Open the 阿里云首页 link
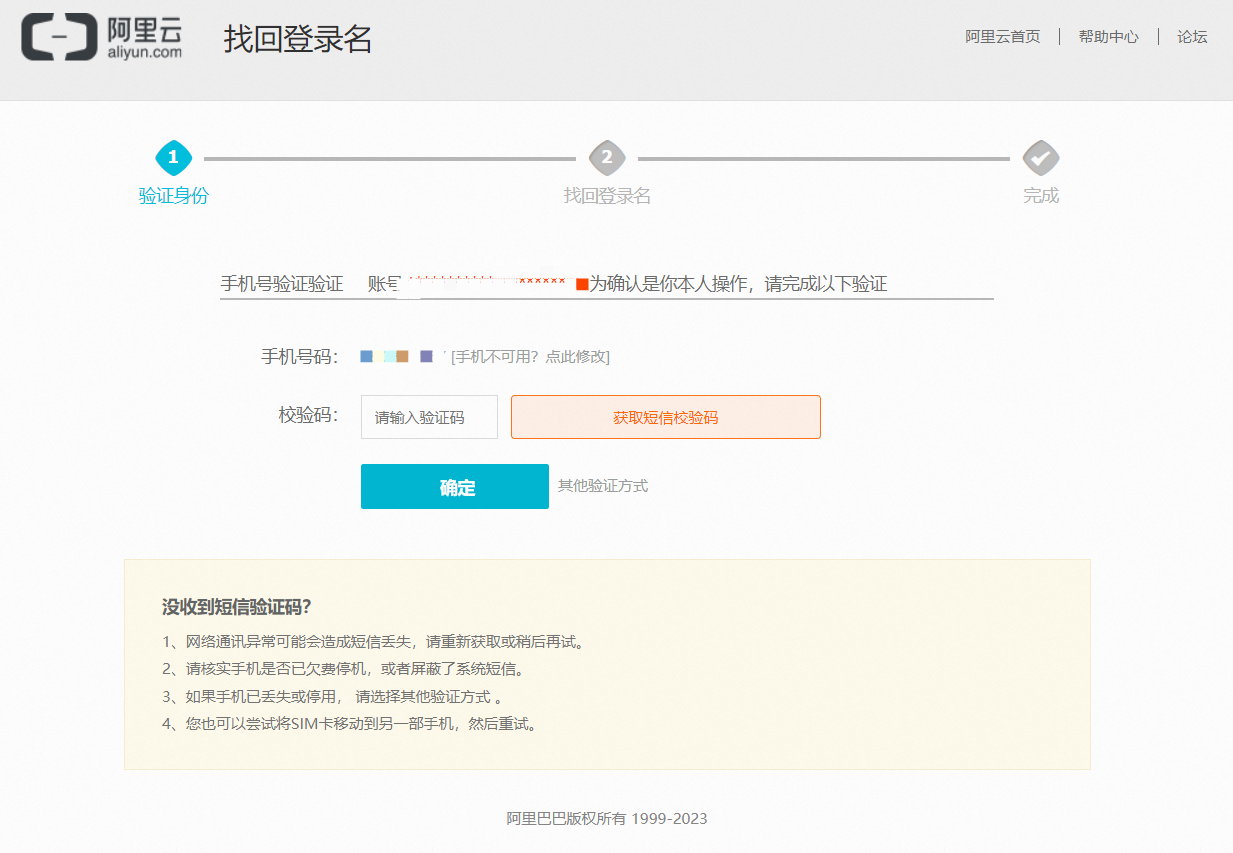The width and height of the screenshot is (1233, 853). tap(1002, 37)
